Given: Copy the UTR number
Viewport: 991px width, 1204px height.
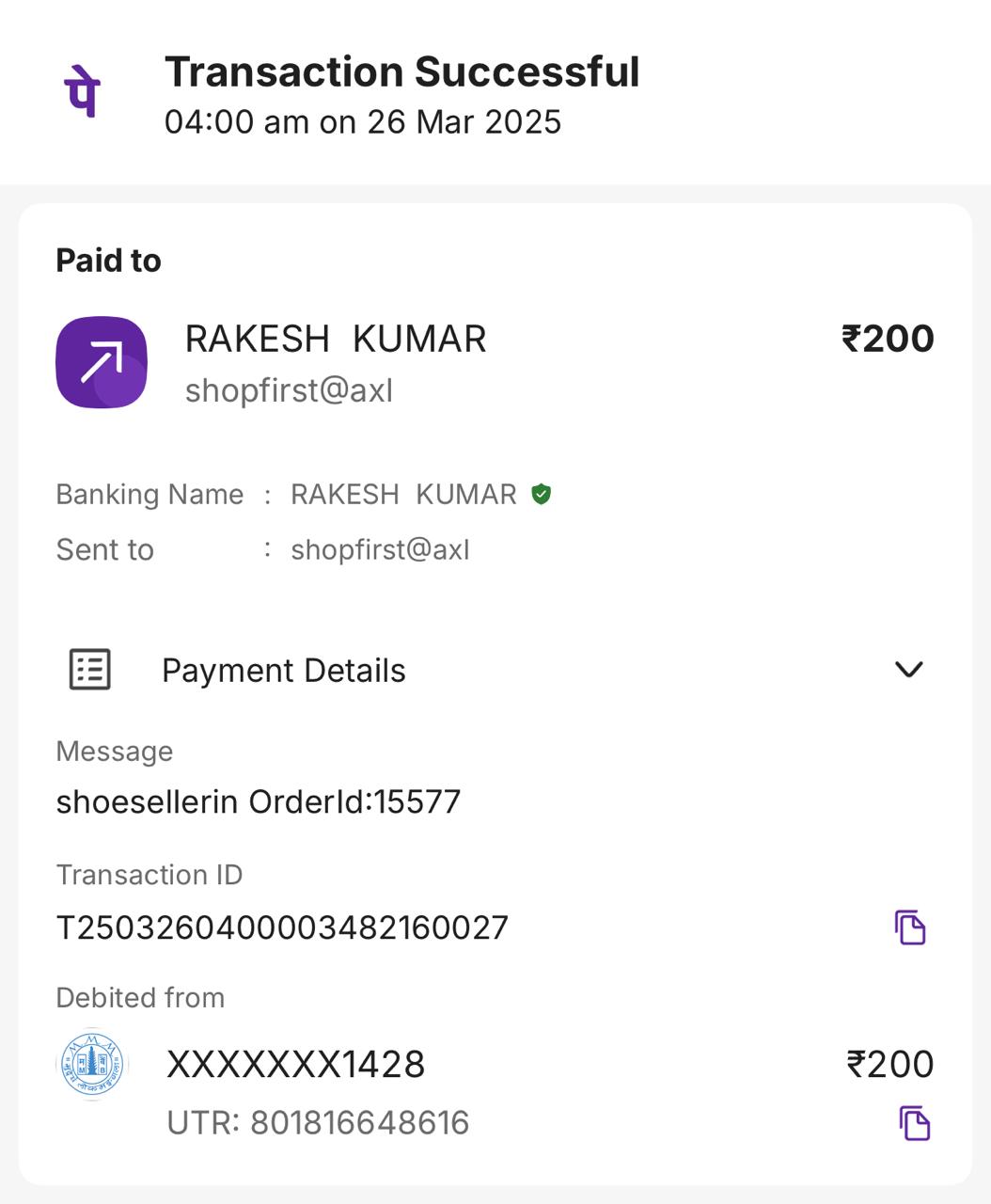Looking at the screenshot, I should [x=915, y=1123].
